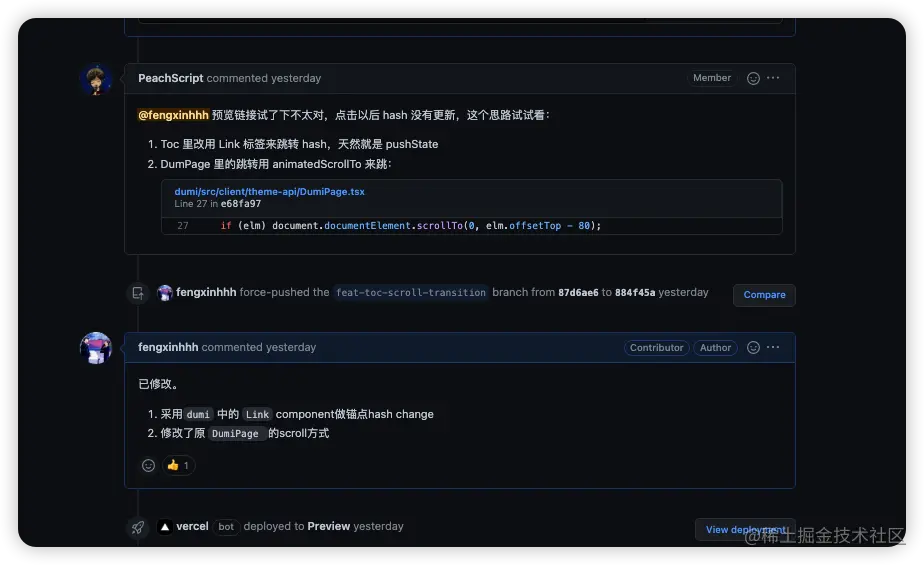
Task: Click list item mentioning animatedScrollTo
Action: click(276, 164)
